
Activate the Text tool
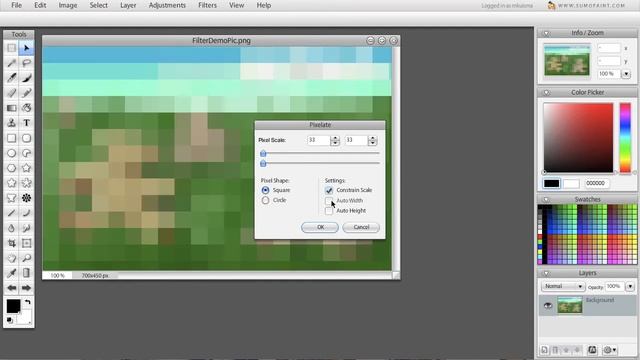click(27, 123)
